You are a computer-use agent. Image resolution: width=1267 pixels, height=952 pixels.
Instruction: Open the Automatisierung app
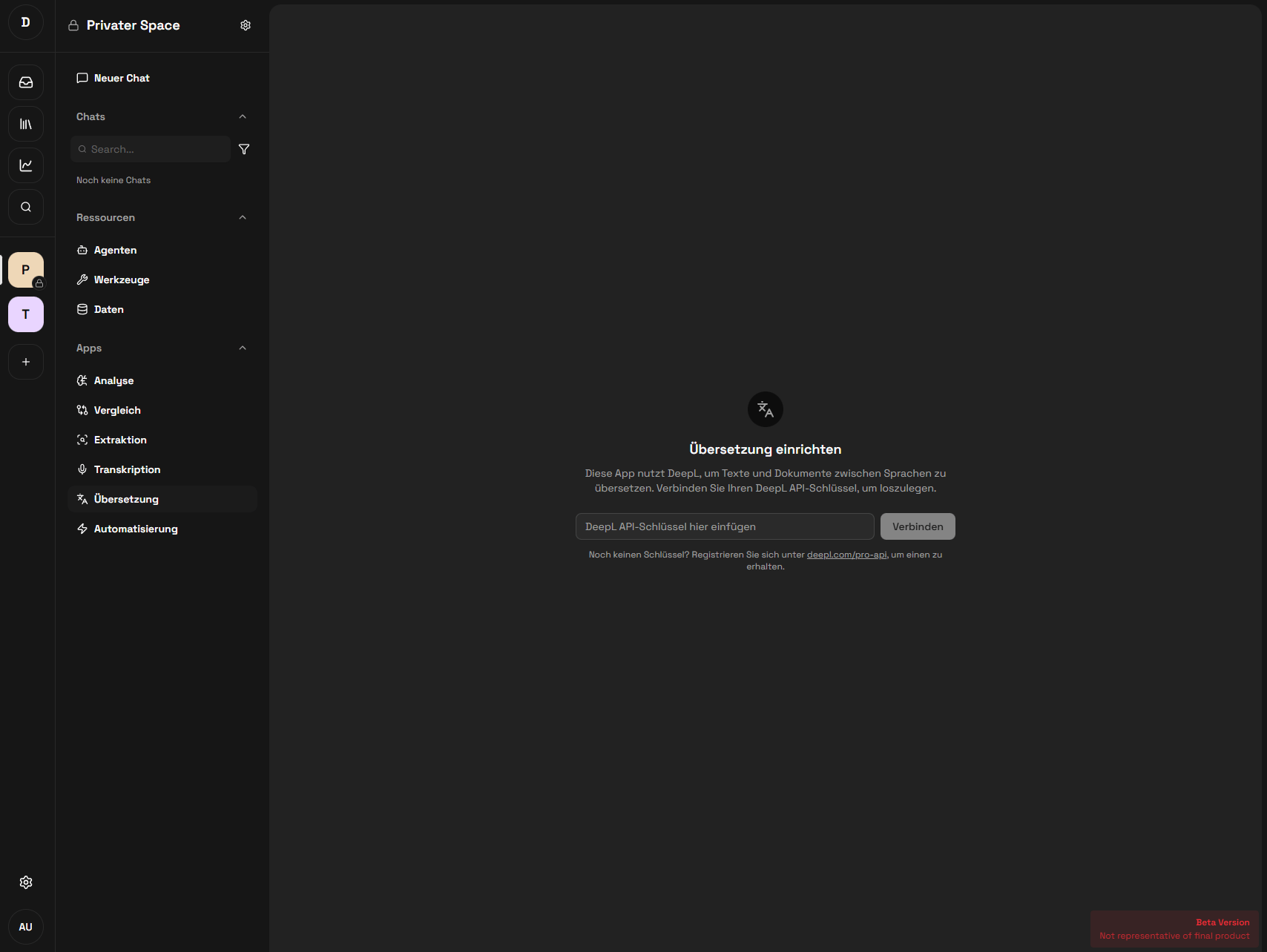tap(162, 529)
